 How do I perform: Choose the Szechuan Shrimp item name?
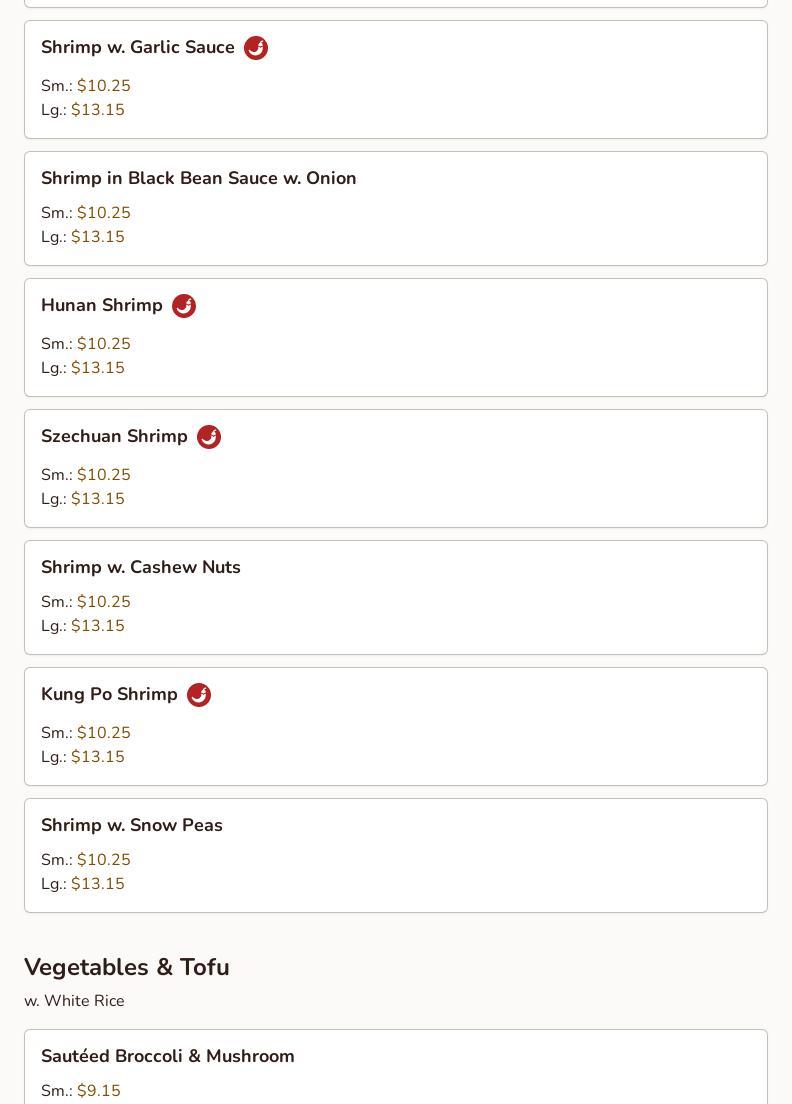114,437
